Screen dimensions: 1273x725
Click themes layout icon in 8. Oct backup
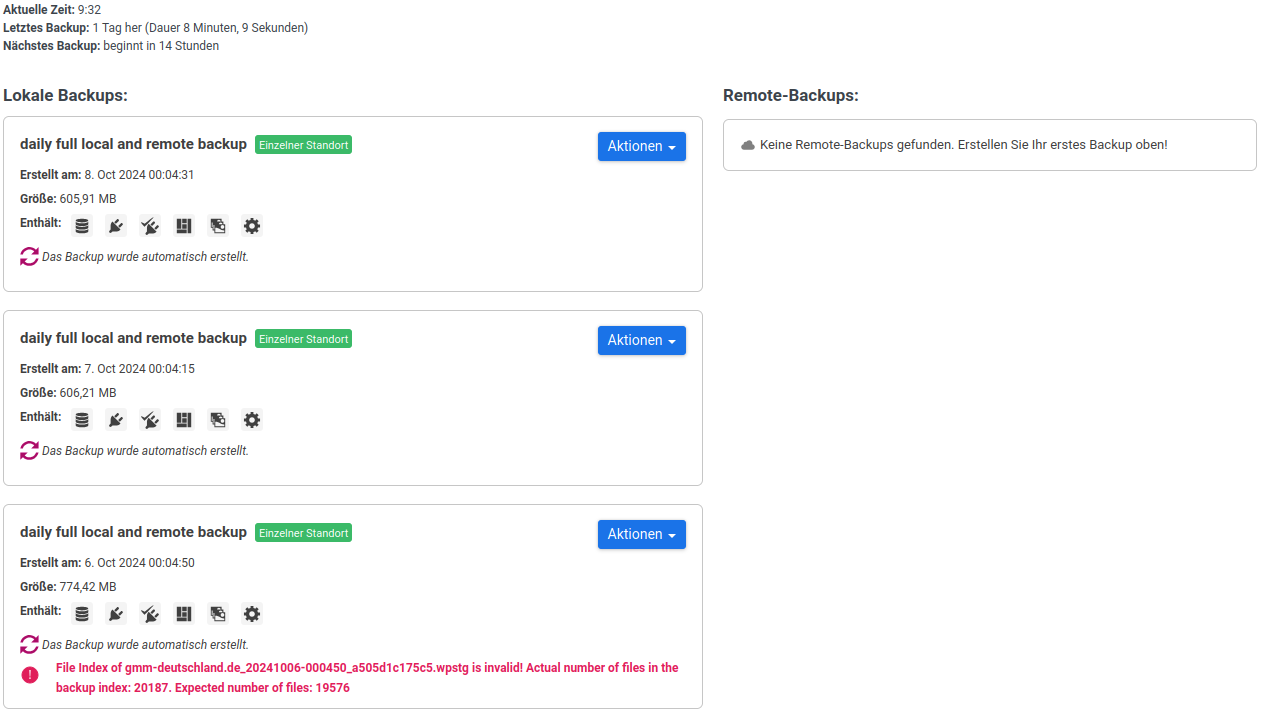click(x=184, y=226)
